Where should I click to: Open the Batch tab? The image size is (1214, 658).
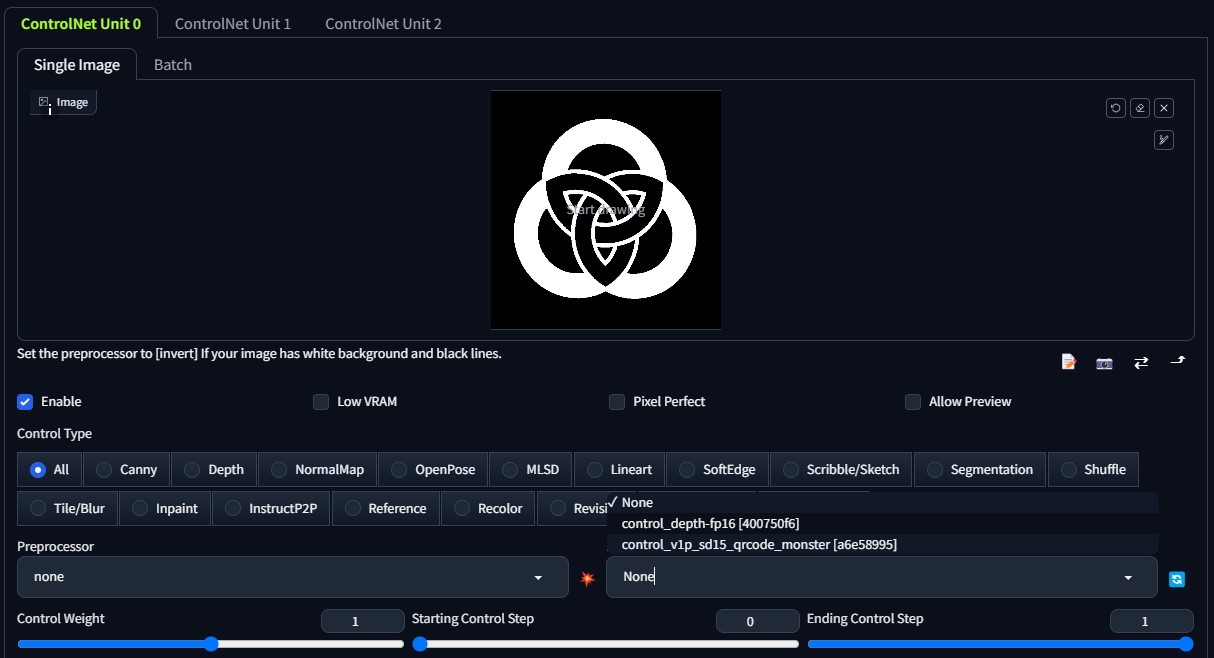(172, 65)
